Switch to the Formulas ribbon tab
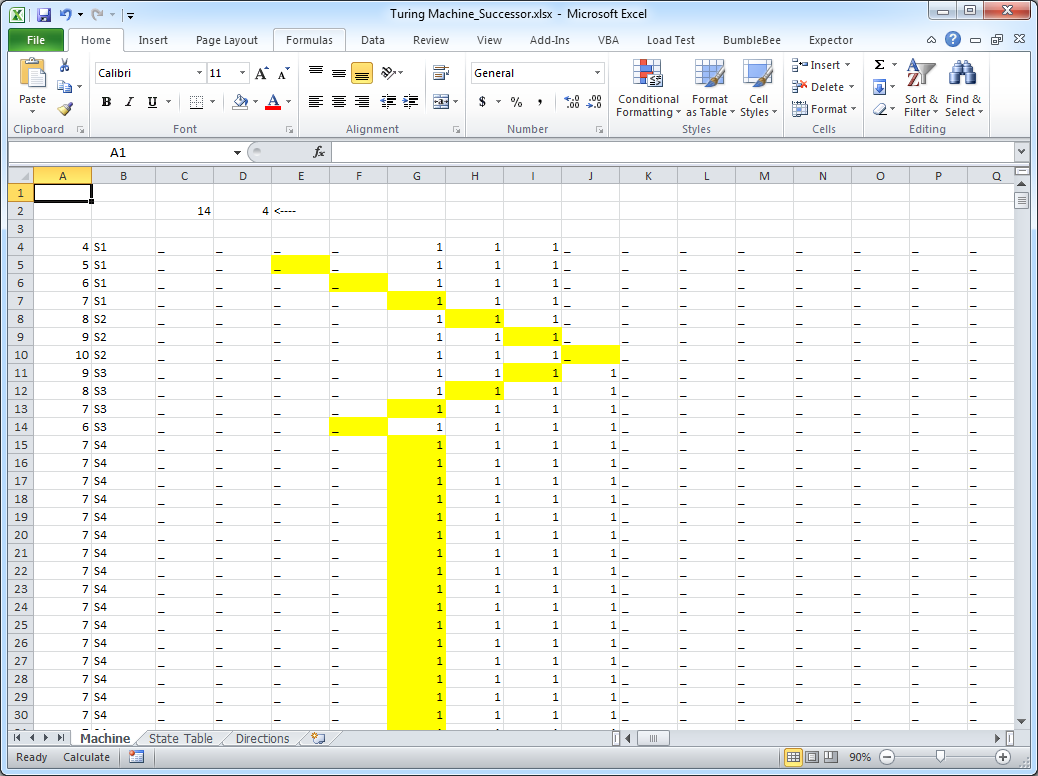Viewport: 1038px width, 776px height. 309,40
